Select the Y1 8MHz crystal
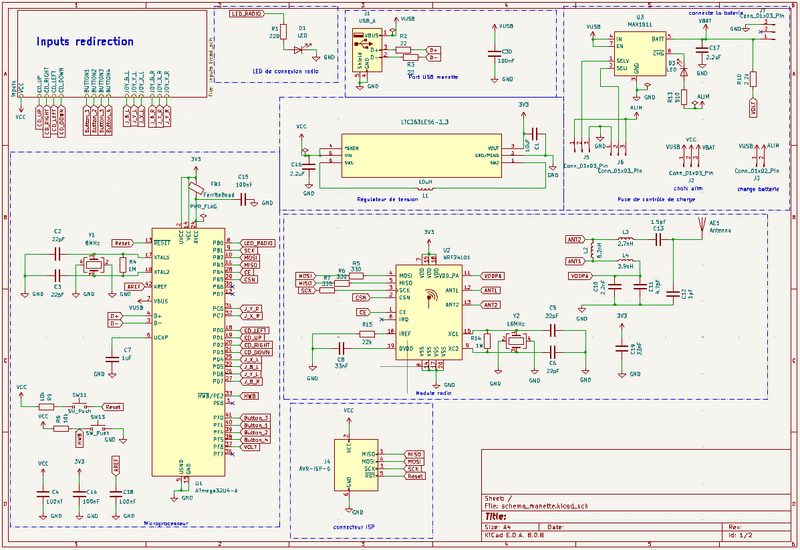 92,265
